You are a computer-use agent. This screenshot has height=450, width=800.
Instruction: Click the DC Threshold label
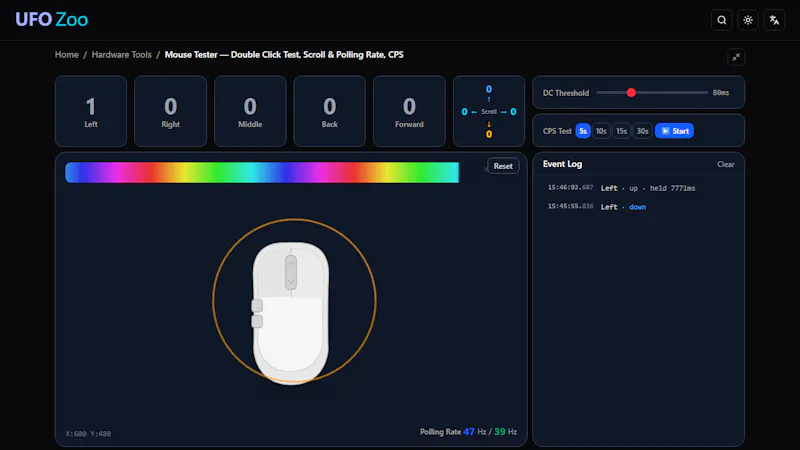click(x=566, y=93)
